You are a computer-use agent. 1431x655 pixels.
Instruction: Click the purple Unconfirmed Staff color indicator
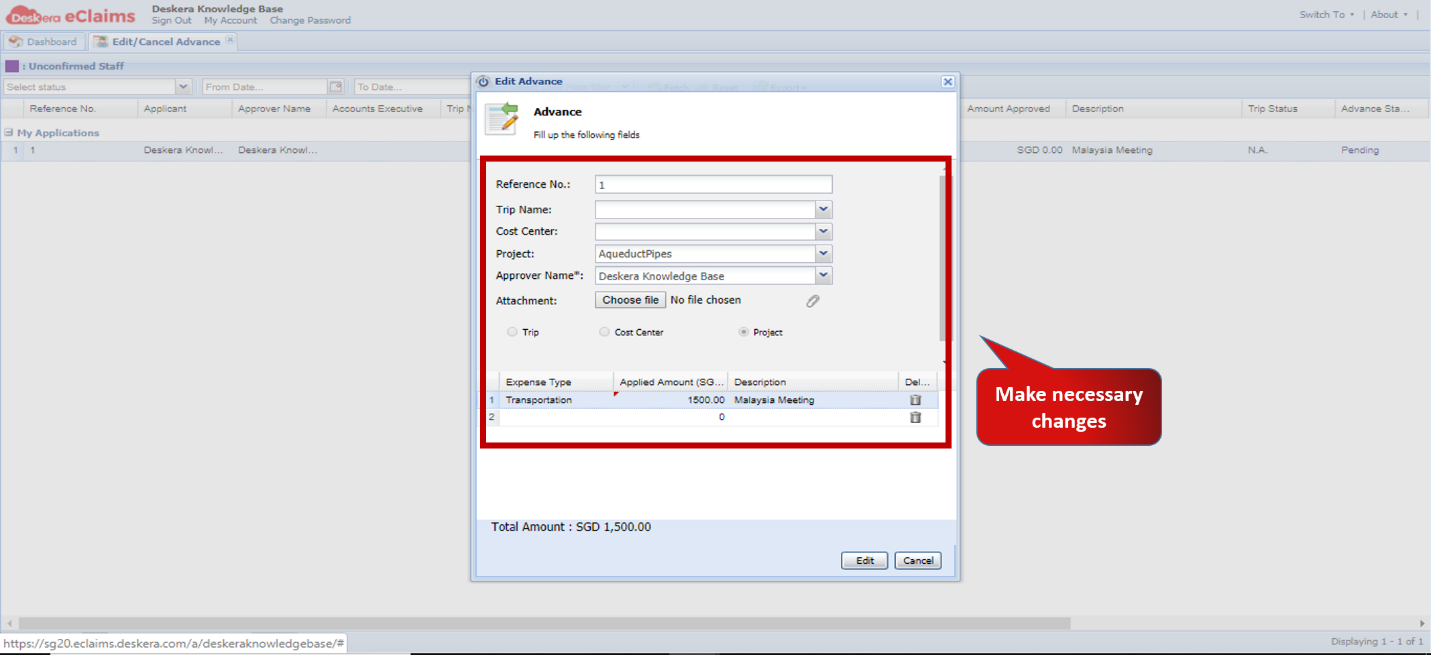[x=12, y=66]
